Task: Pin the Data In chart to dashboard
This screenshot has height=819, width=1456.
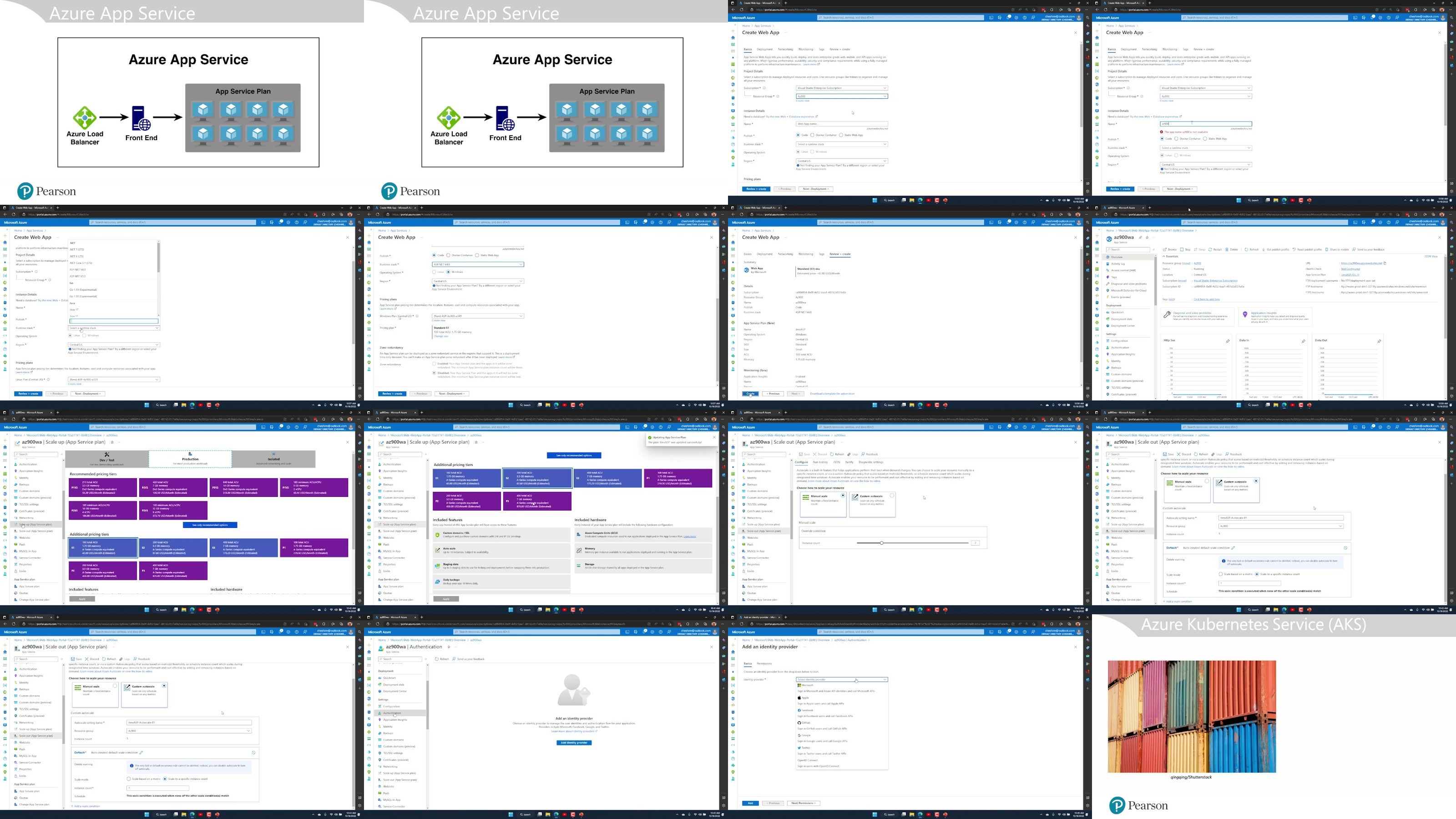Action: (x=1304, y=341)
